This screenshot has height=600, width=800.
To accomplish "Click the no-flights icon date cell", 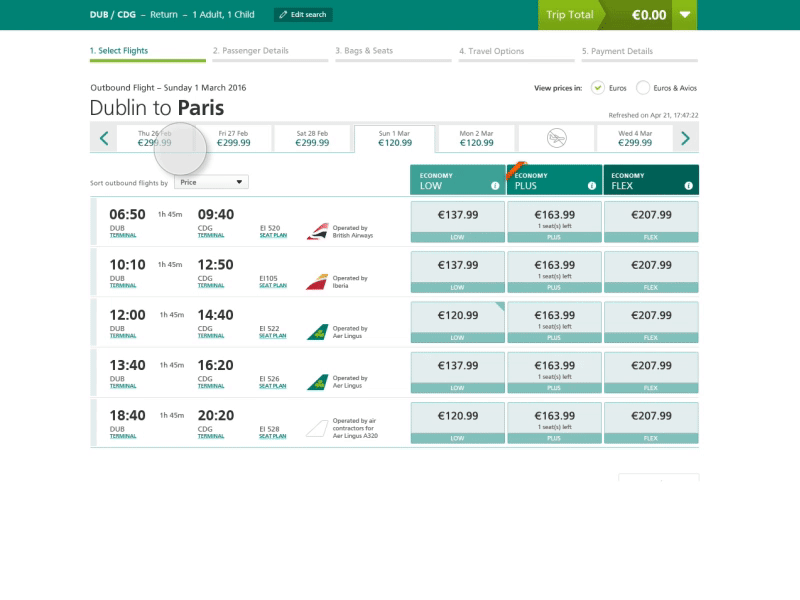I will coord(557,138).
